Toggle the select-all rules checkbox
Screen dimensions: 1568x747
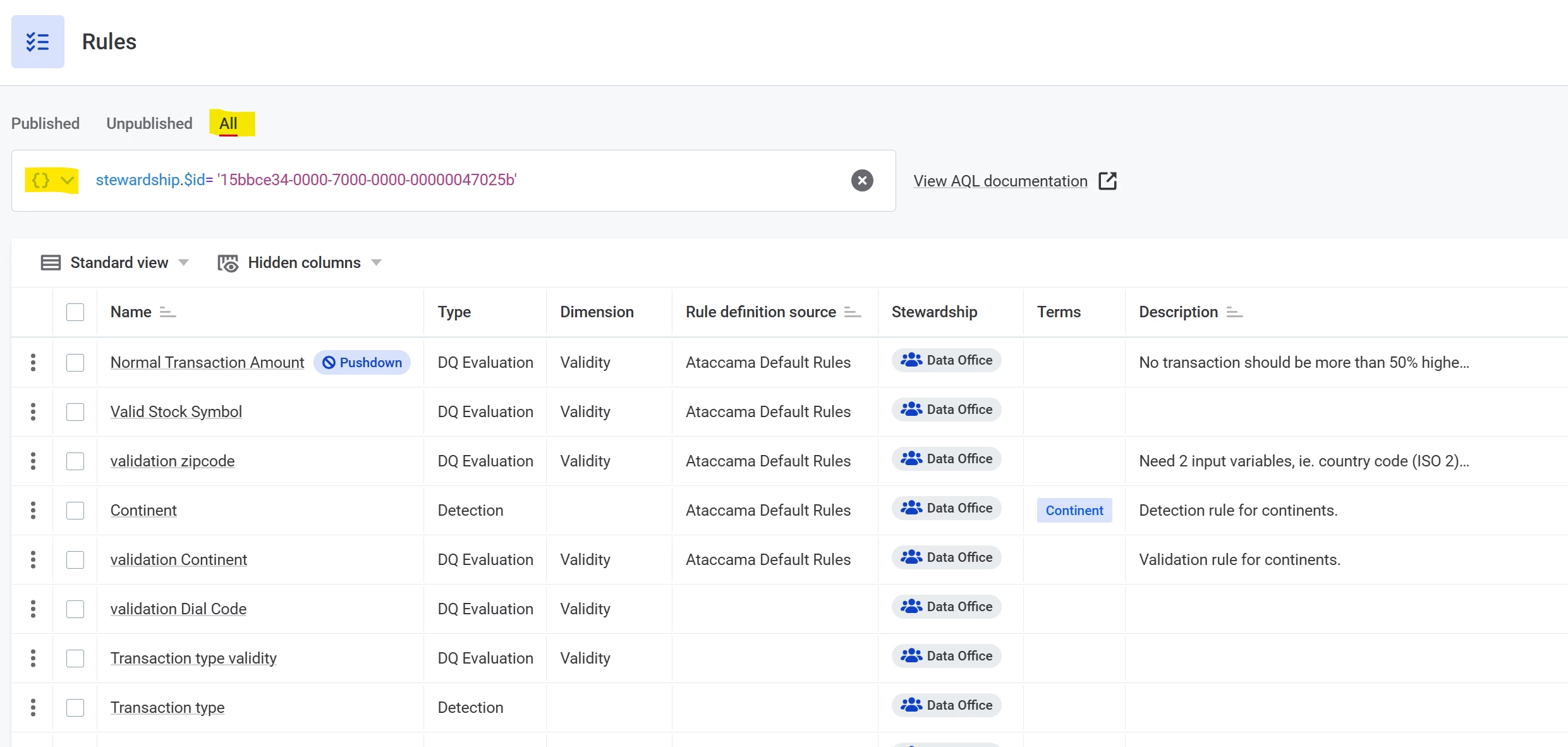[x=75, y=312]
